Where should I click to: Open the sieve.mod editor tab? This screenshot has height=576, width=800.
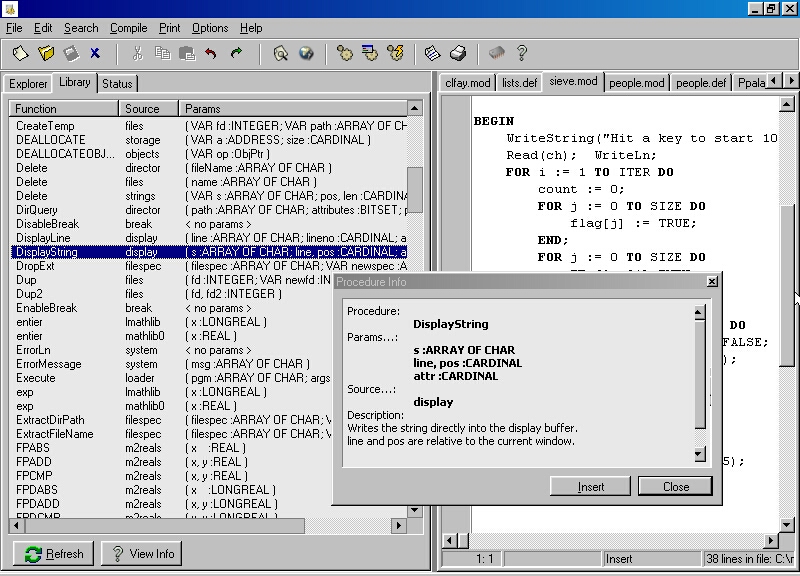point(572,84)
